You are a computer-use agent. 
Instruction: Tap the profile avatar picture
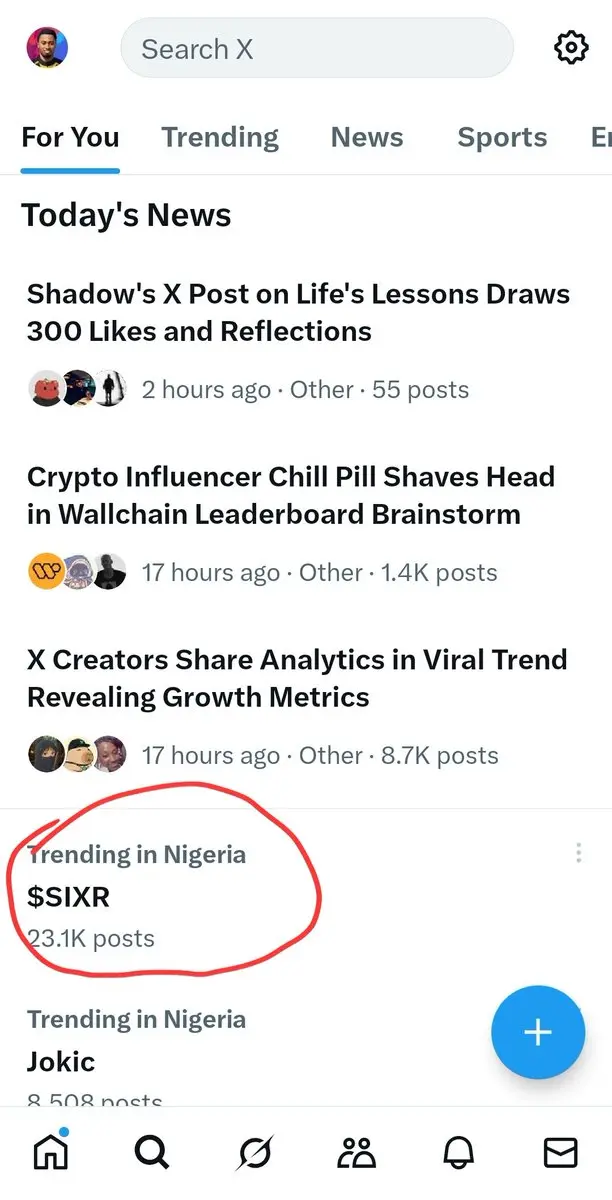pyautogui.click(x=46, y=47)
